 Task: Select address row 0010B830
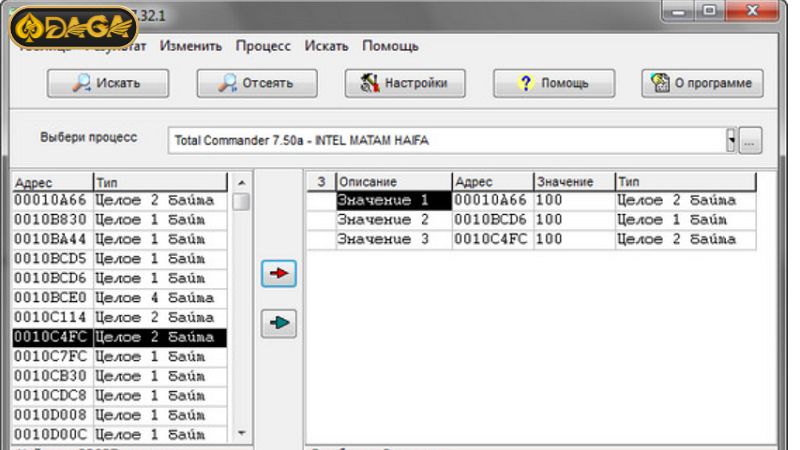coord(120,220)
